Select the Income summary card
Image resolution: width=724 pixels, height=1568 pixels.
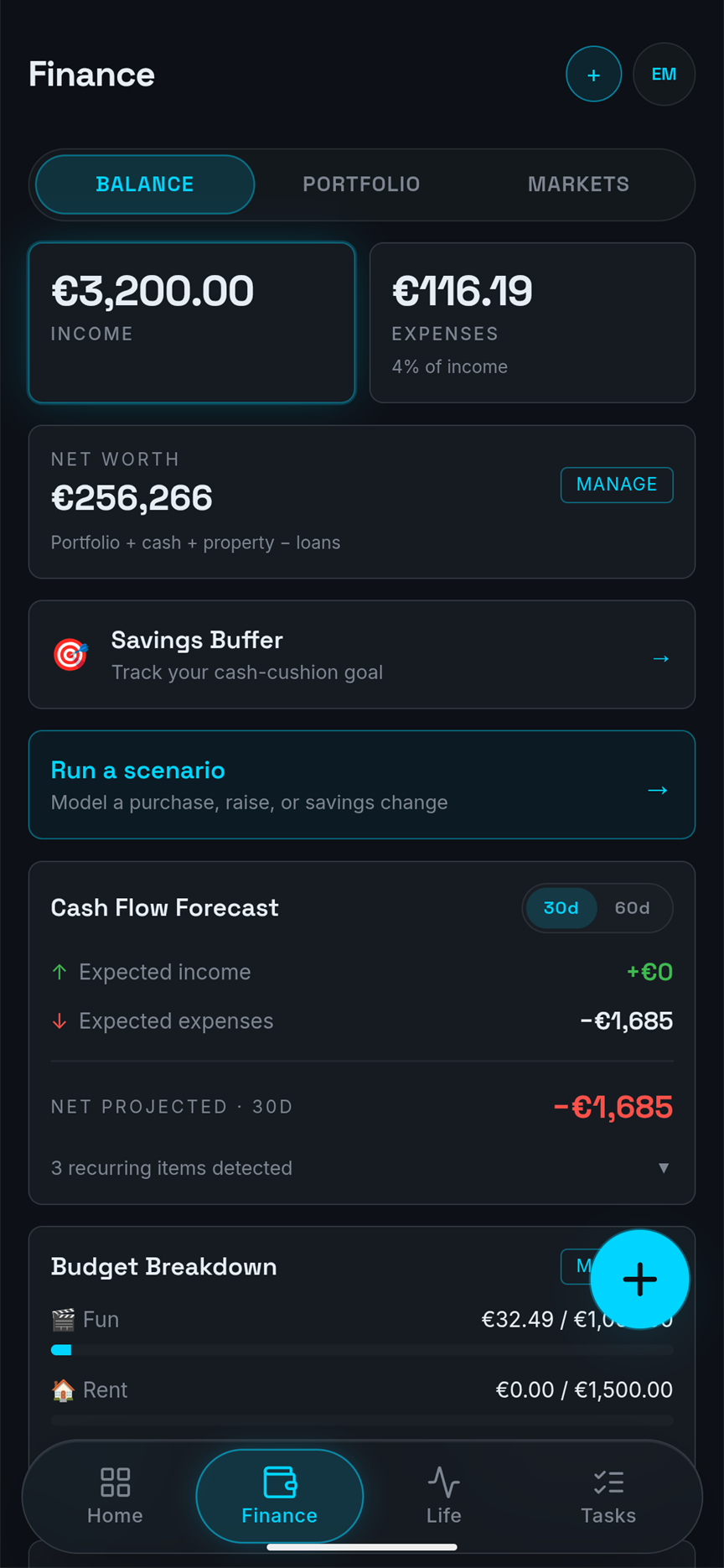pyautogui.click(x=192, y=323)
